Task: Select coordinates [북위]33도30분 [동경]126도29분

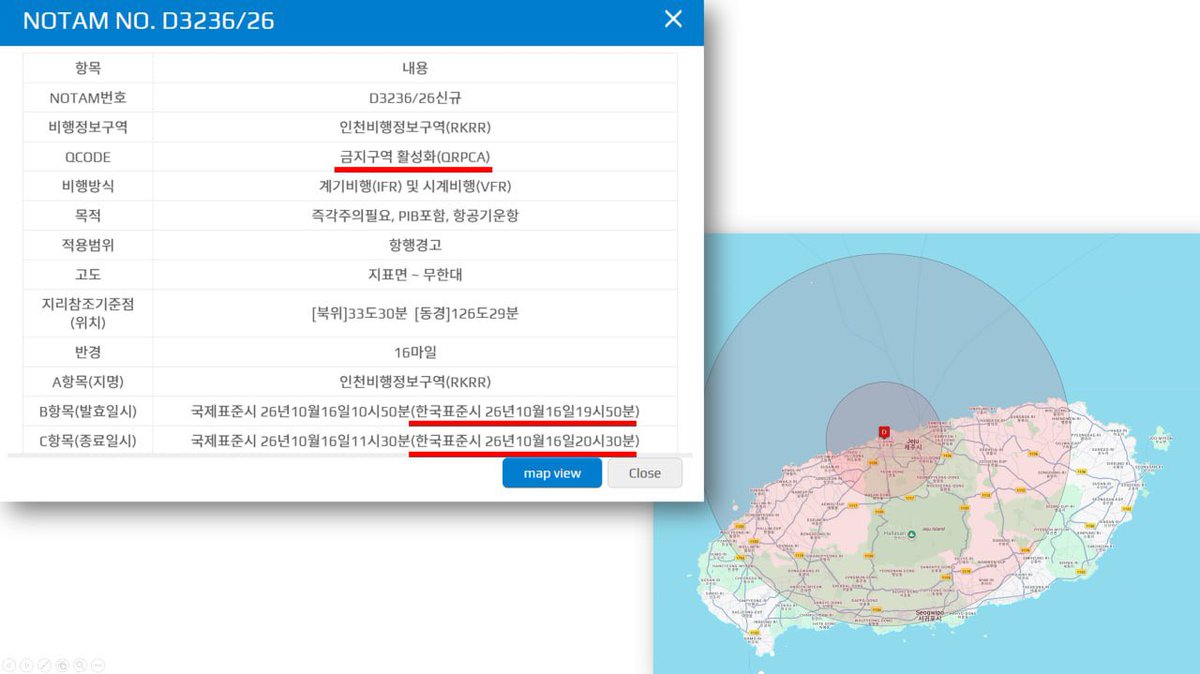Action: click(x=414, y=313)
